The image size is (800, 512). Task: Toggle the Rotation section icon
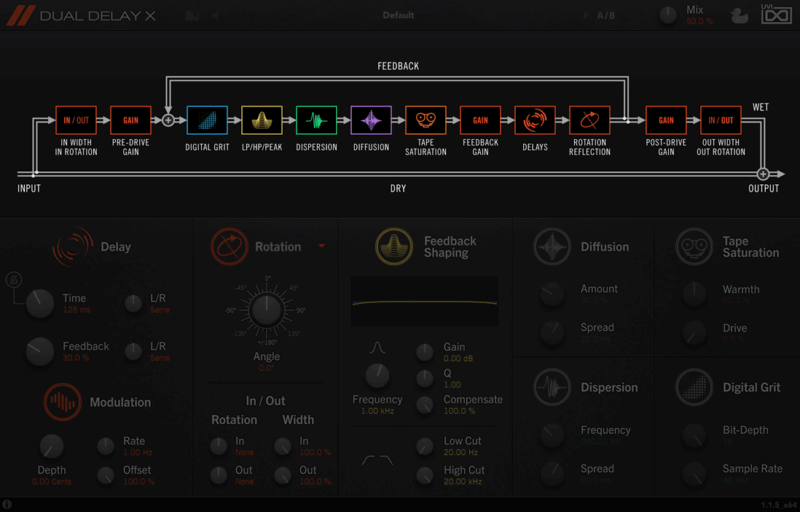229,247
